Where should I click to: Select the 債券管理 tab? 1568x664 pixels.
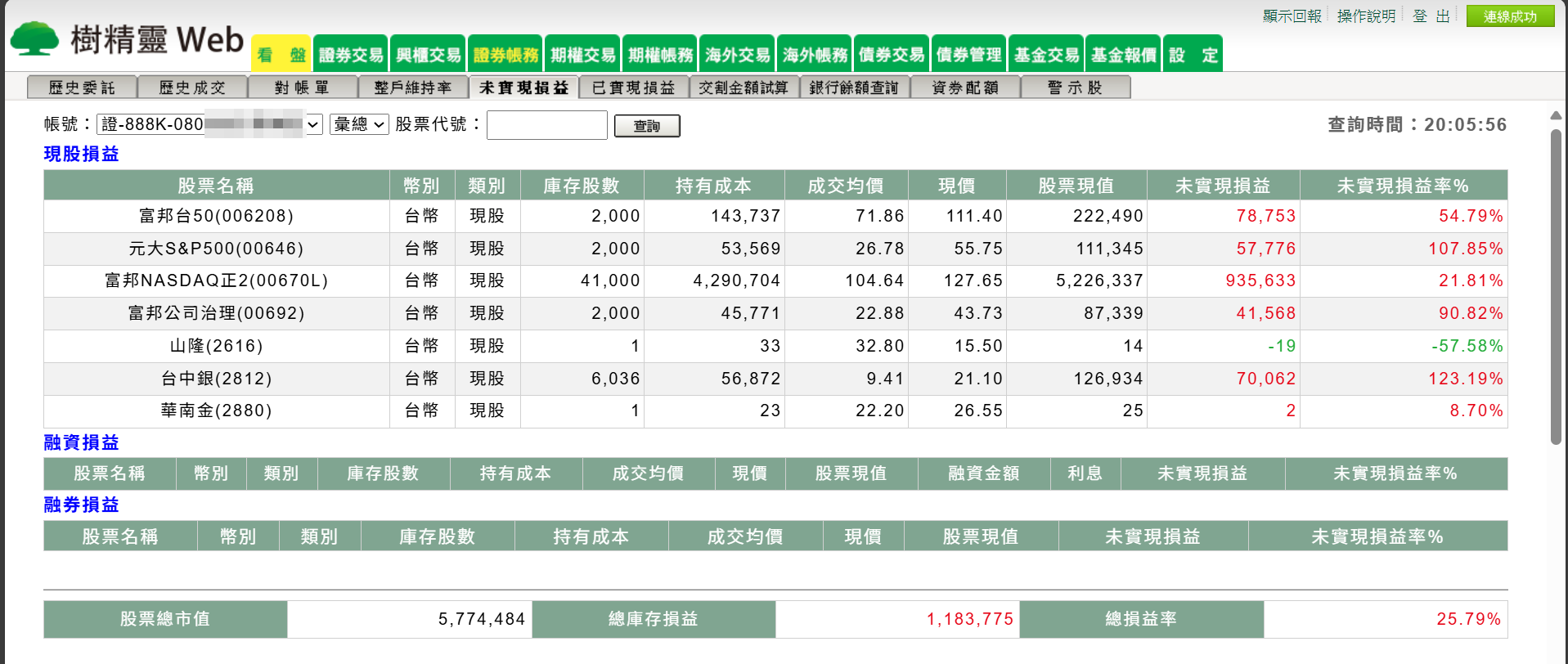click(968, 54)
